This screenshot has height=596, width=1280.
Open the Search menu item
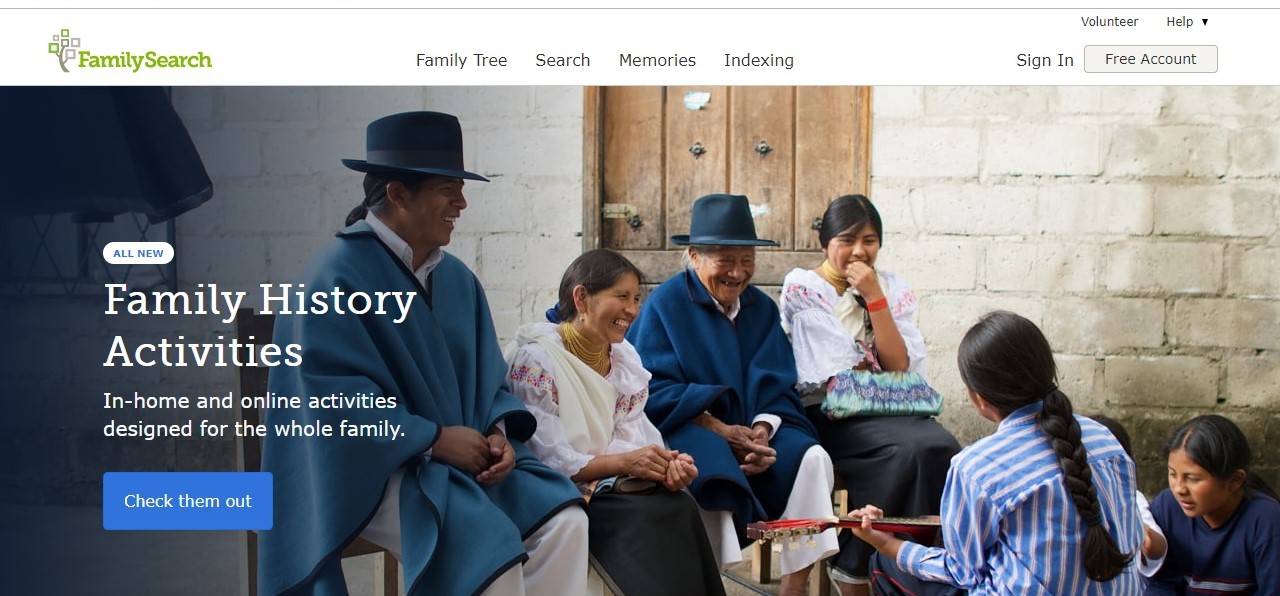[563, 60]
